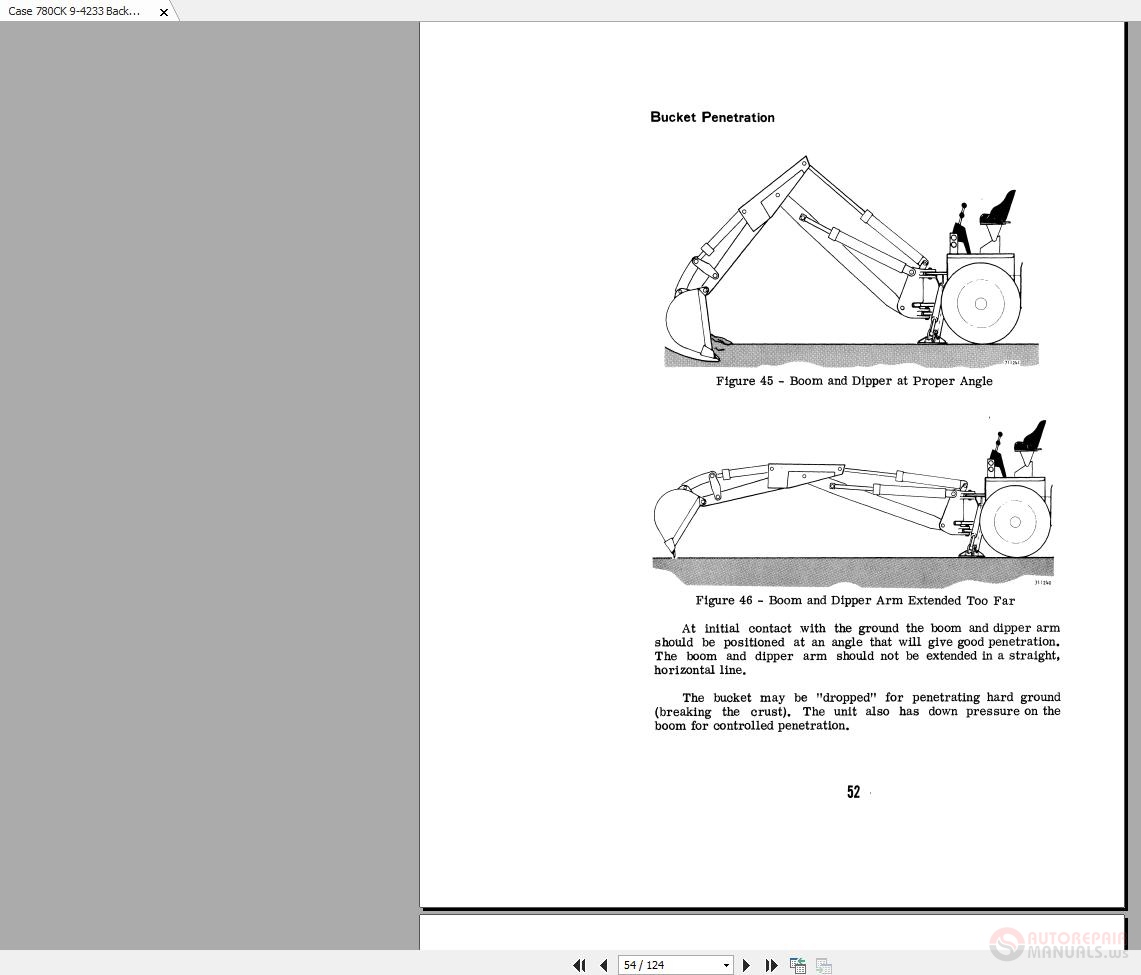1141x975 pixels.
Task: Click page number 52 on the document
Action: (853, 791)
